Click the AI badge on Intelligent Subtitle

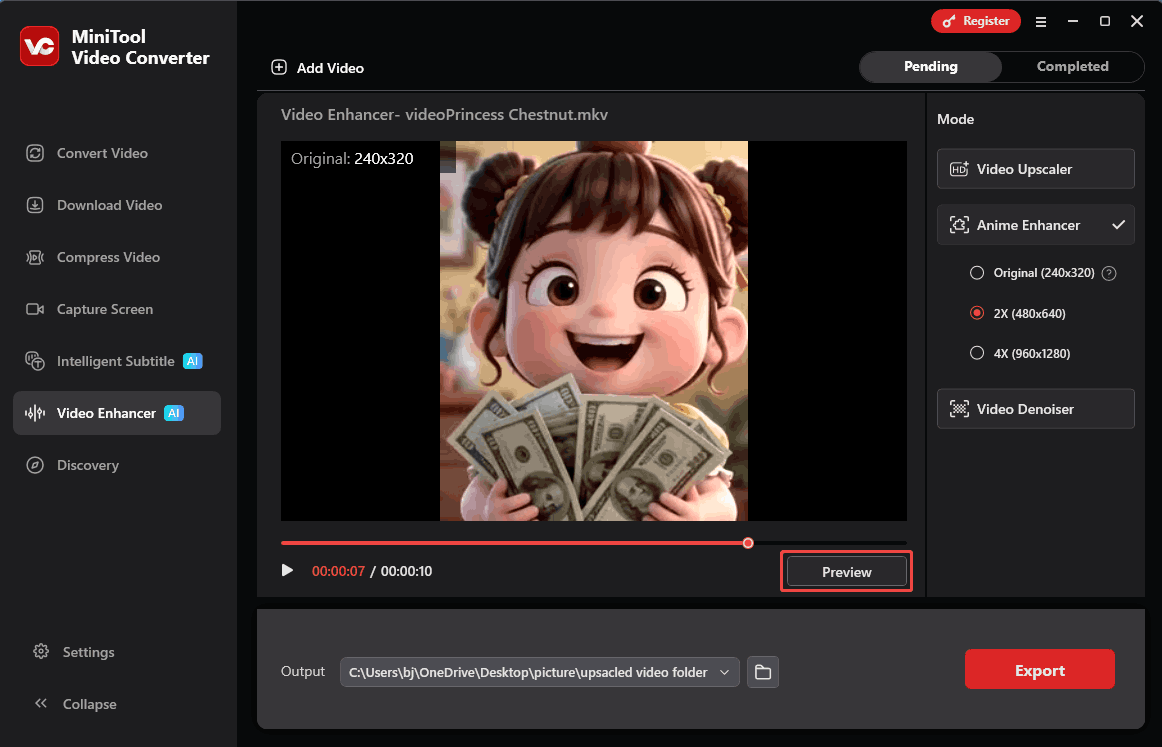[193, 361]
